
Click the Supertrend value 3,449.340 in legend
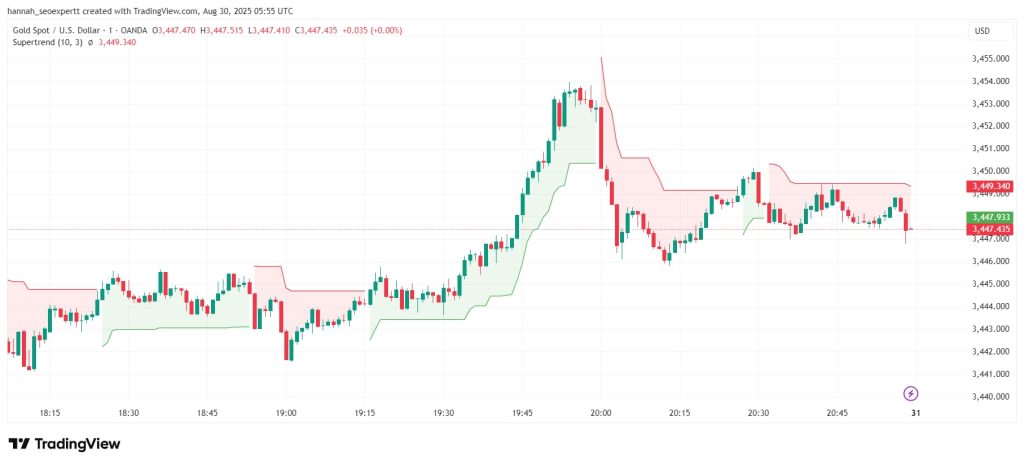pos(117,42)
